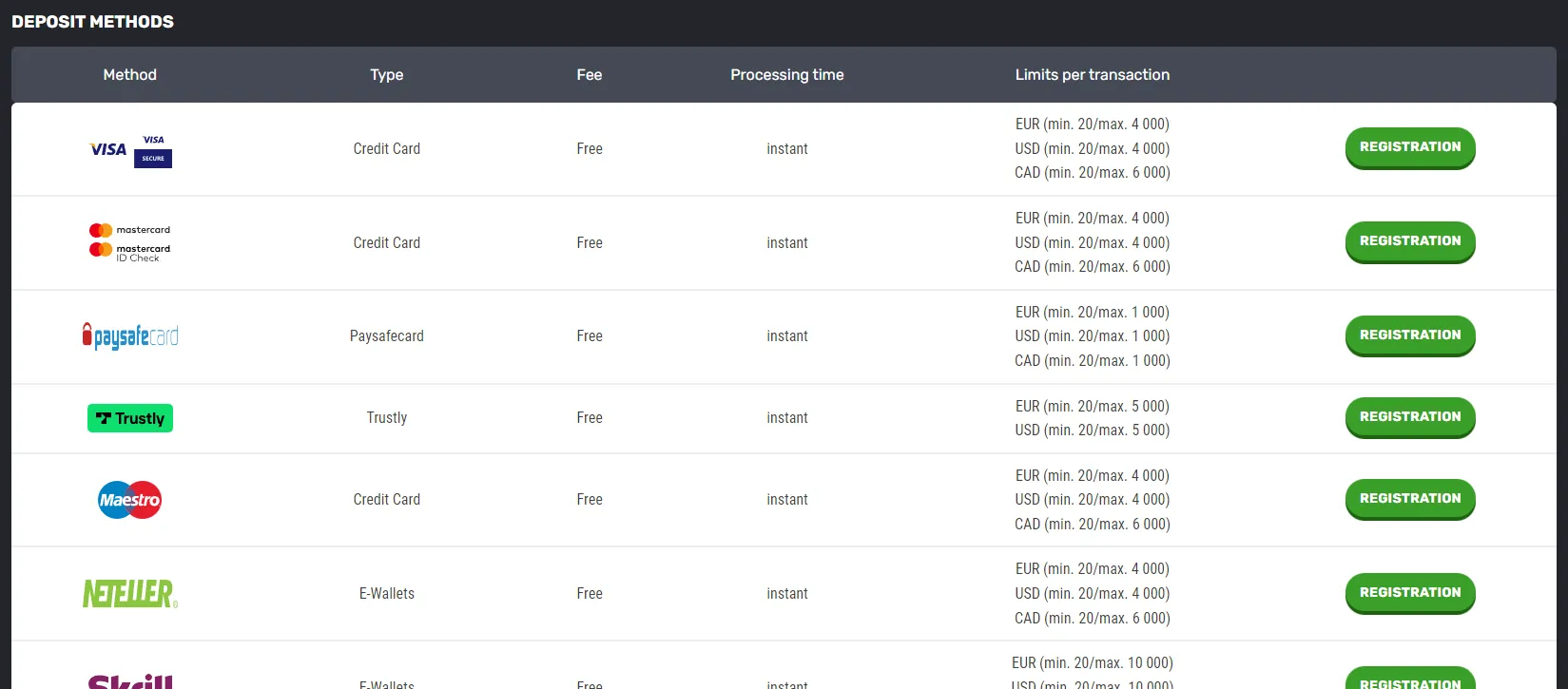Click Maestro's USD (min. 20/max. 4 000) limit
1568x689 pixels.
(x=1093, y=500)
